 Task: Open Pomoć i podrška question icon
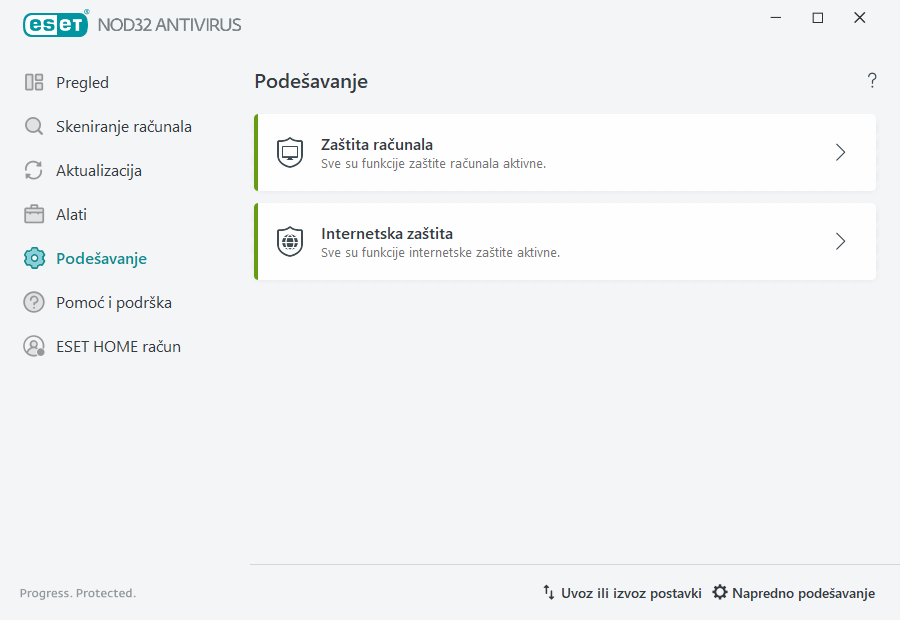(34, 302)
